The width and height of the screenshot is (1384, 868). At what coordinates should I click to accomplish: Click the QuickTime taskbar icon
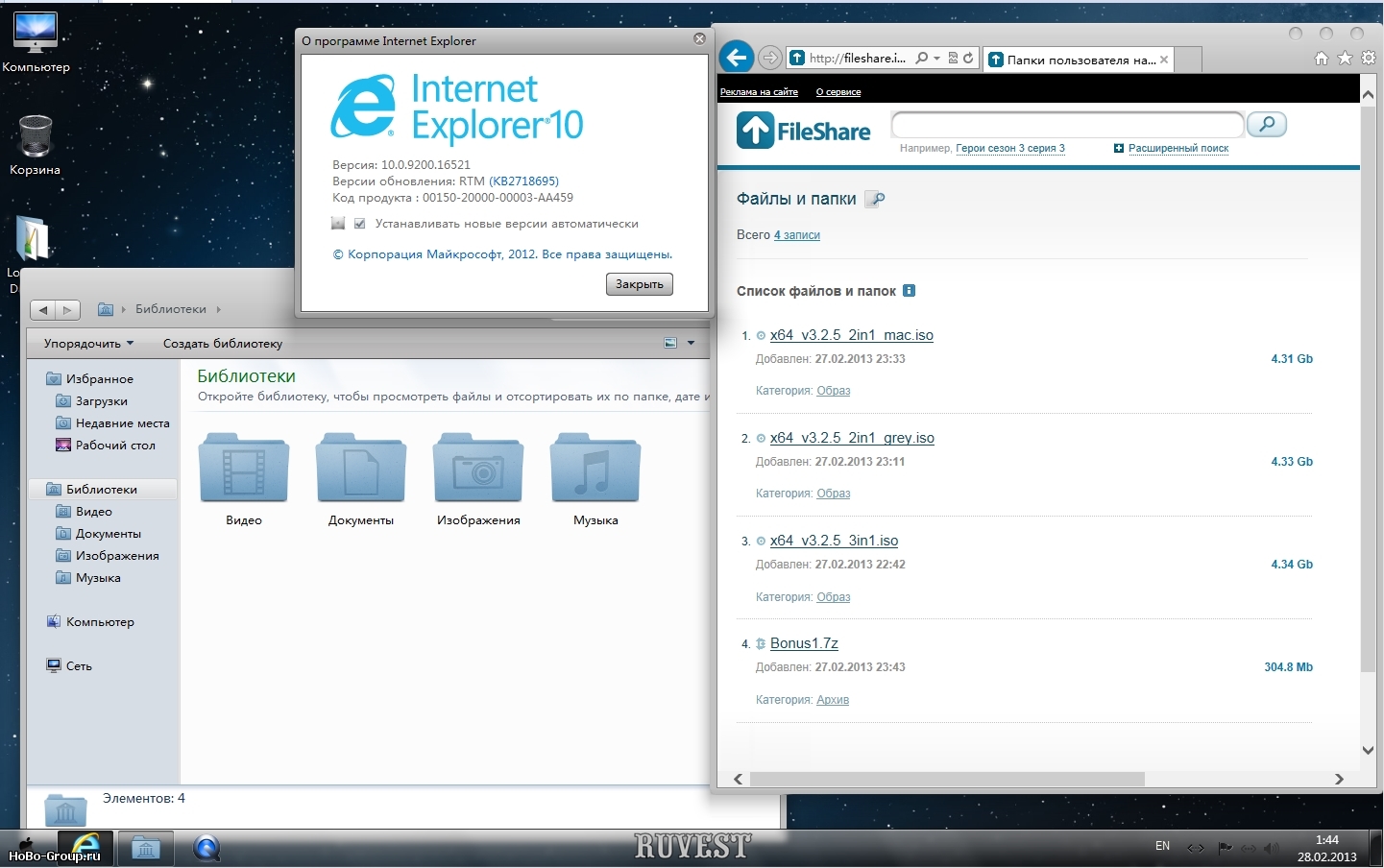coord(206,849)
